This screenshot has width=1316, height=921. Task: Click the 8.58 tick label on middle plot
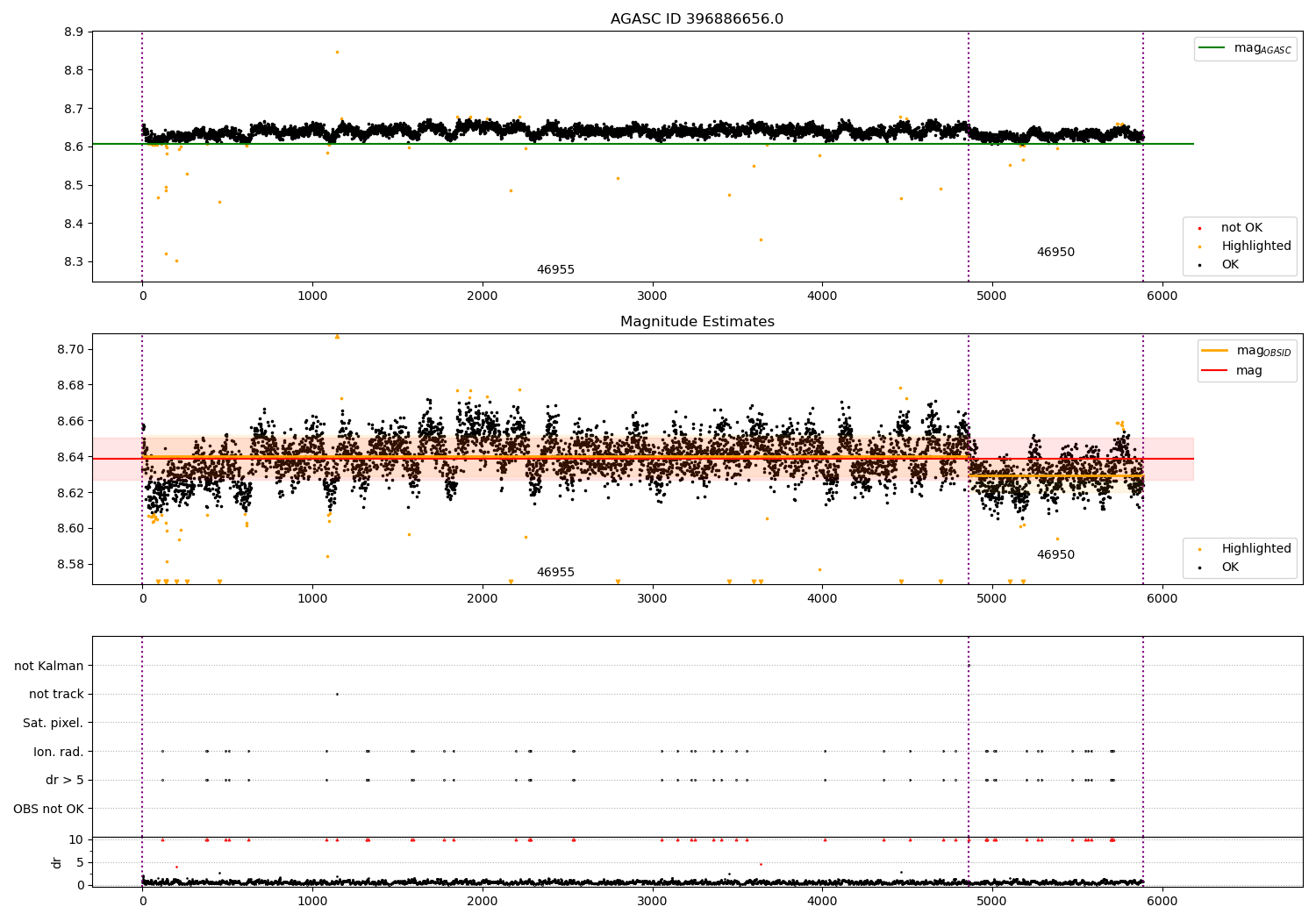pyautogui.click(x=70, y=564)
